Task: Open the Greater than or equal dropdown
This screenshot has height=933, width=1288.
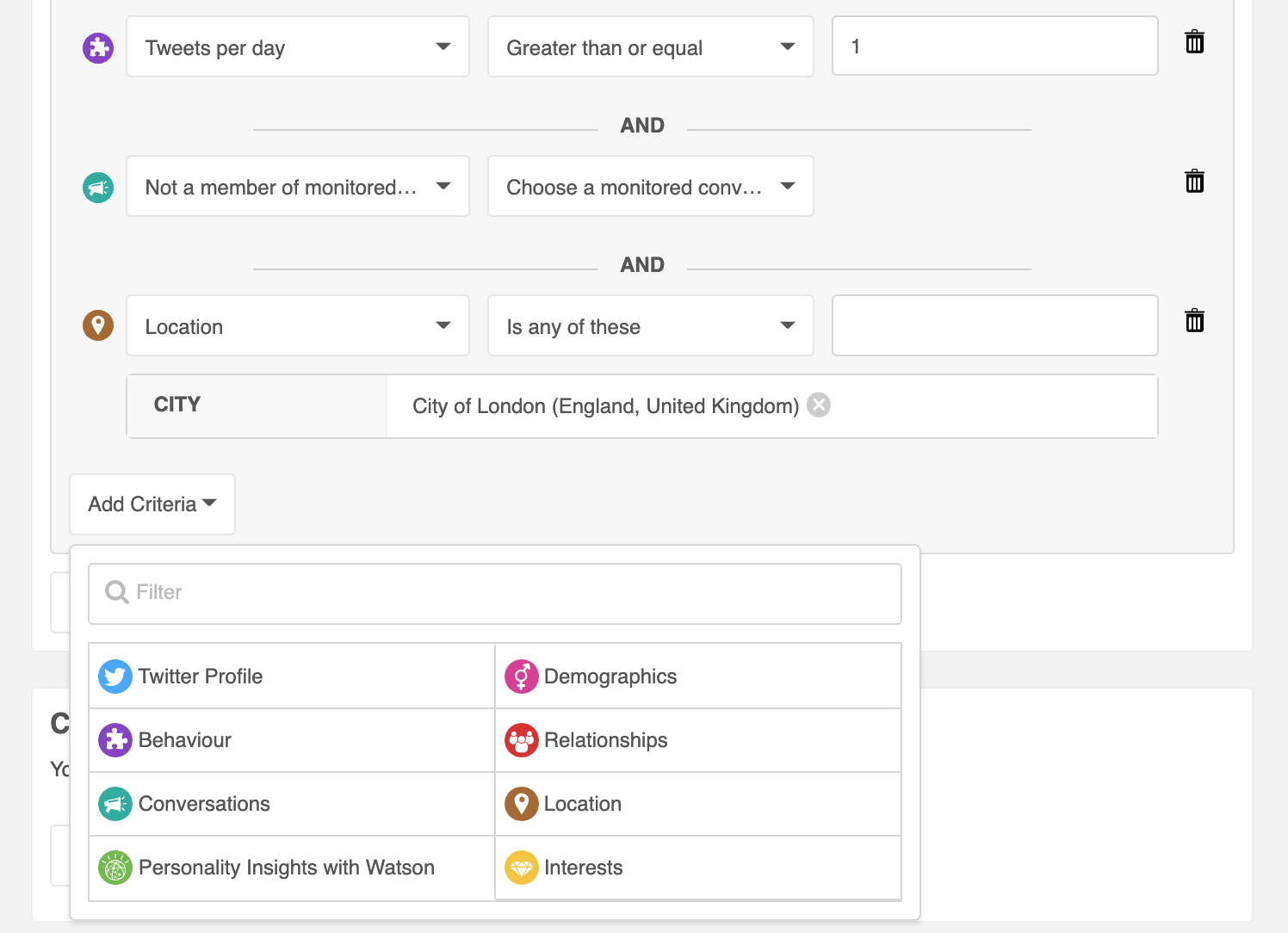Action: pos(650,47)
